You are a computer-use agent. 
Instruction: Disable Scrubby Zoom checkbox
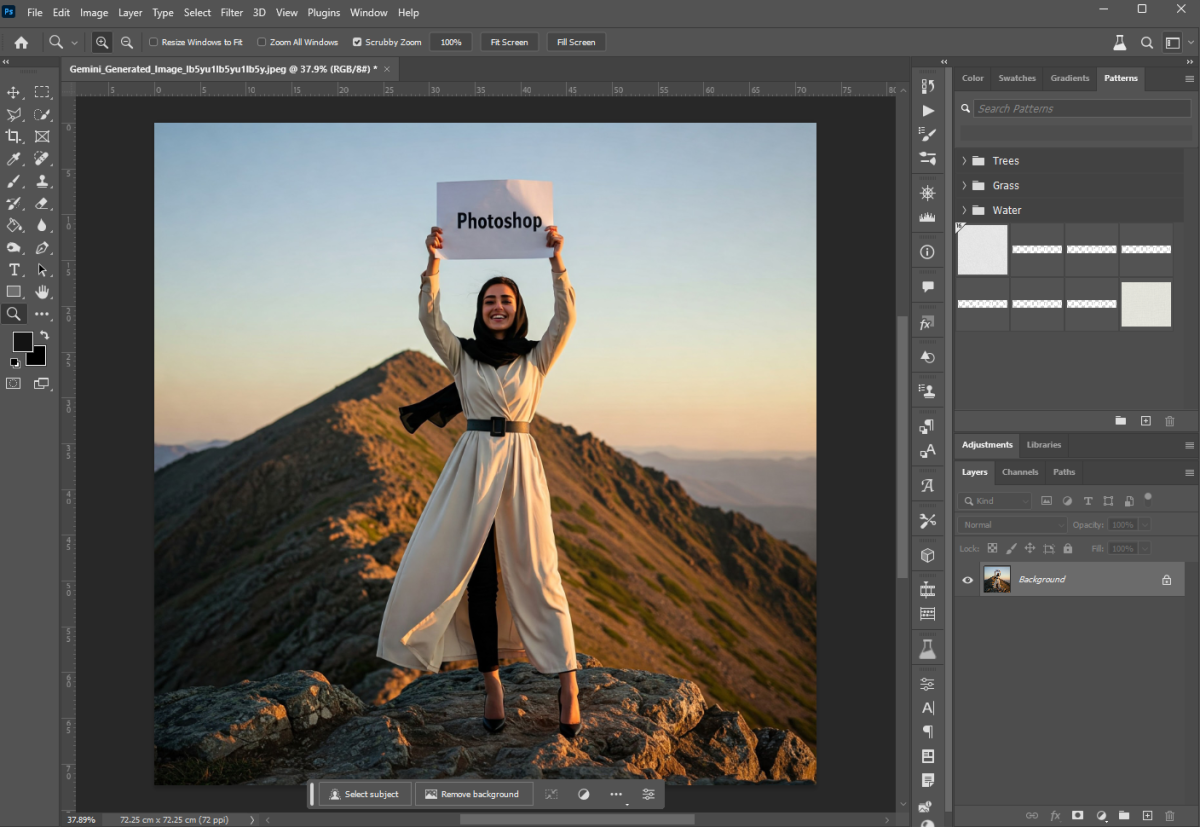357,42
